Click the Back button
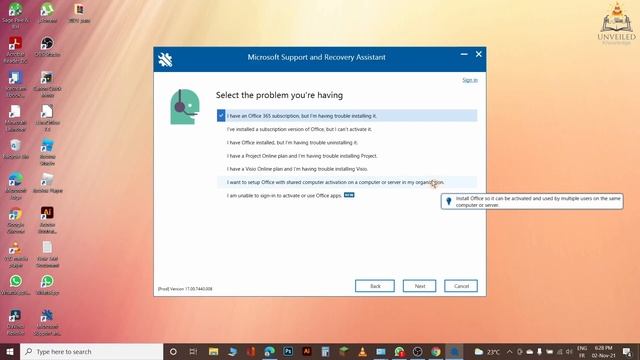Screen dimensions: 640x360 pyautogui.click(x=375, y=286)
